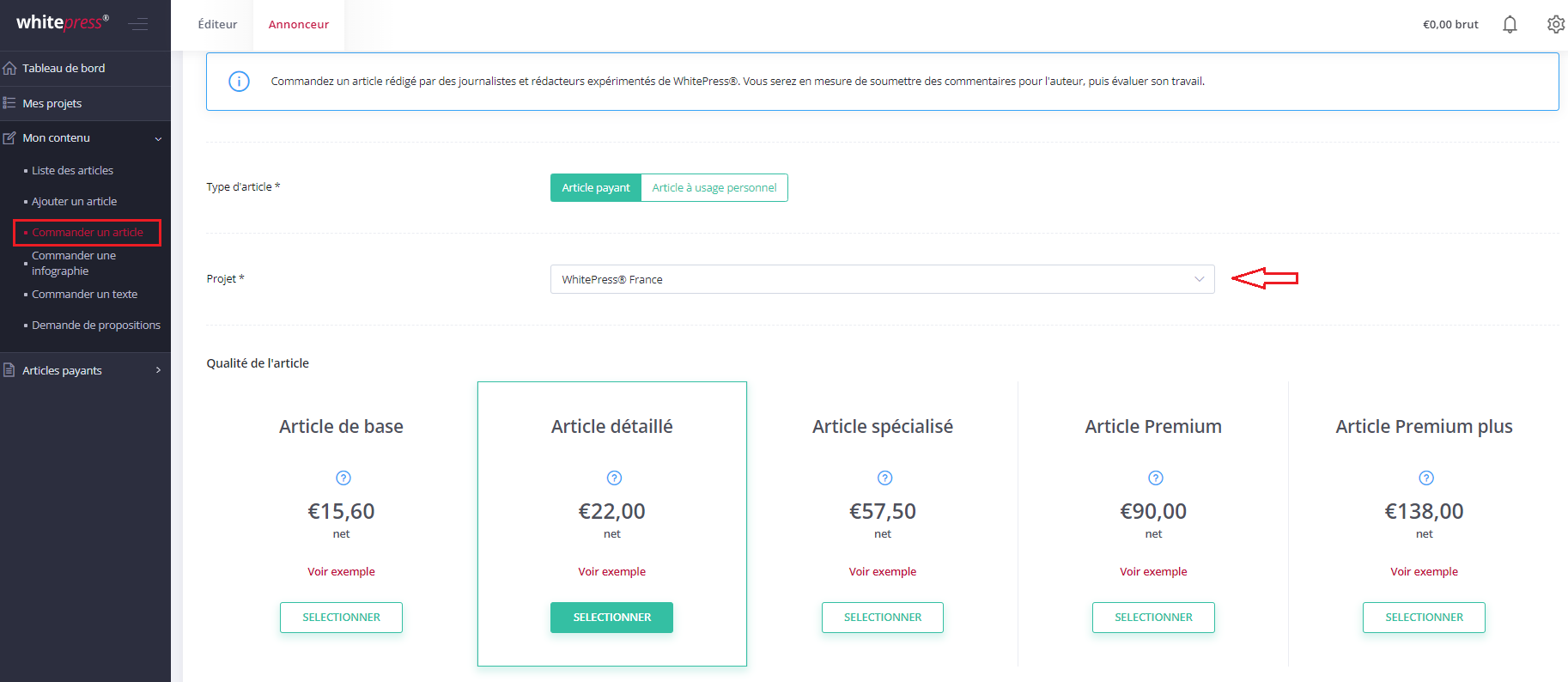Viewport: 1568px width, 682px height.
Task: Open the notifications bell icon
Action: [1510, 25]
